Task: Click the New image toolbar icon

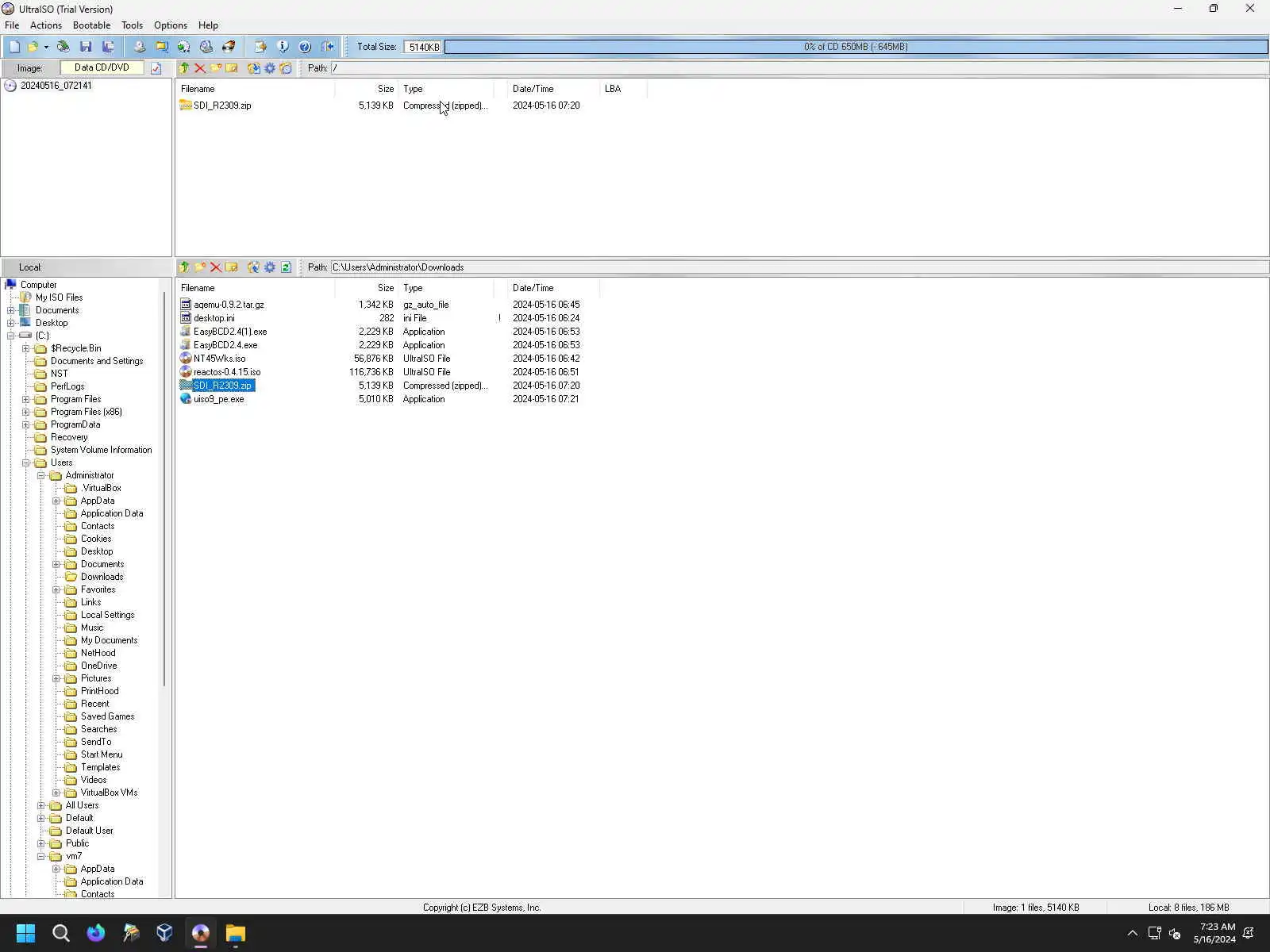Action: [14, 47]
